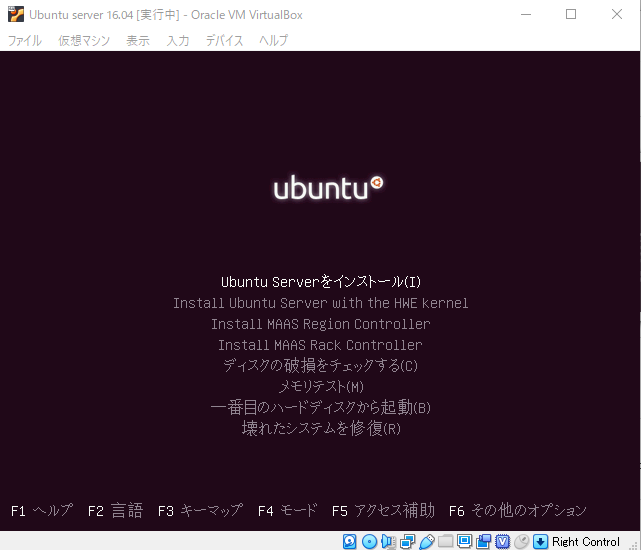
Task: Click F2 言語 language option
Action: (115, 511)
